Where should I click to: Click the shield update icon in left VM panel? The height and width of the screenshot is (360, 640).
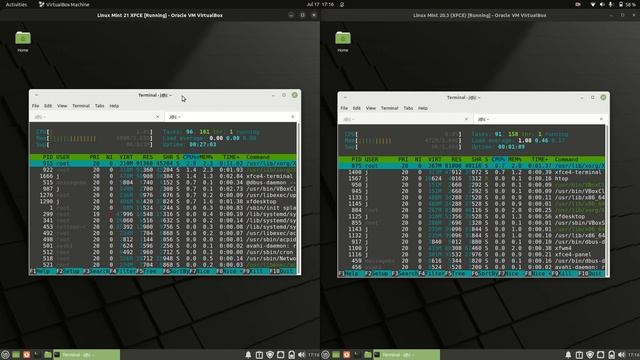click(270, 355)
